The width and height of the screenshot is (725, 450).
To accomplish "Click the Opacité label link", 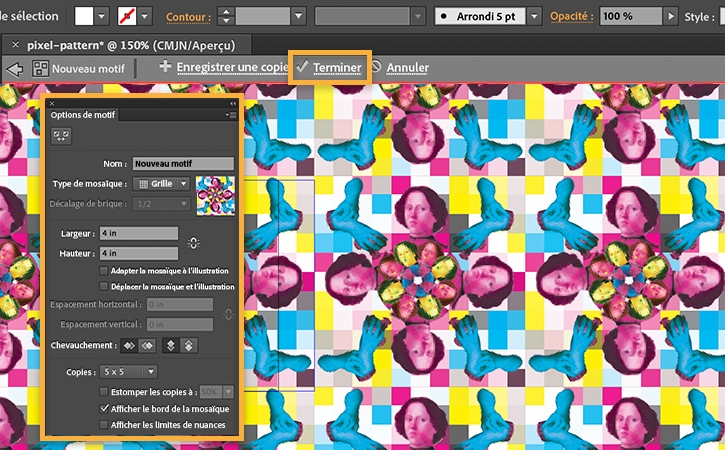I will point(571,16).
